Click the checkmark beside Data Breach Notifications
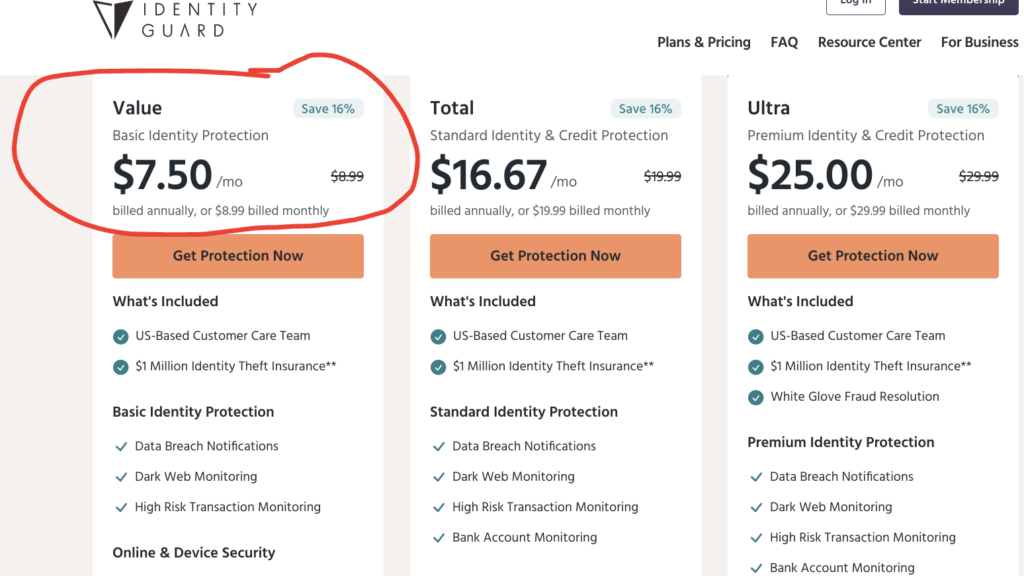The width and height of the screenshot is (1024, 576). coord(120,446)
